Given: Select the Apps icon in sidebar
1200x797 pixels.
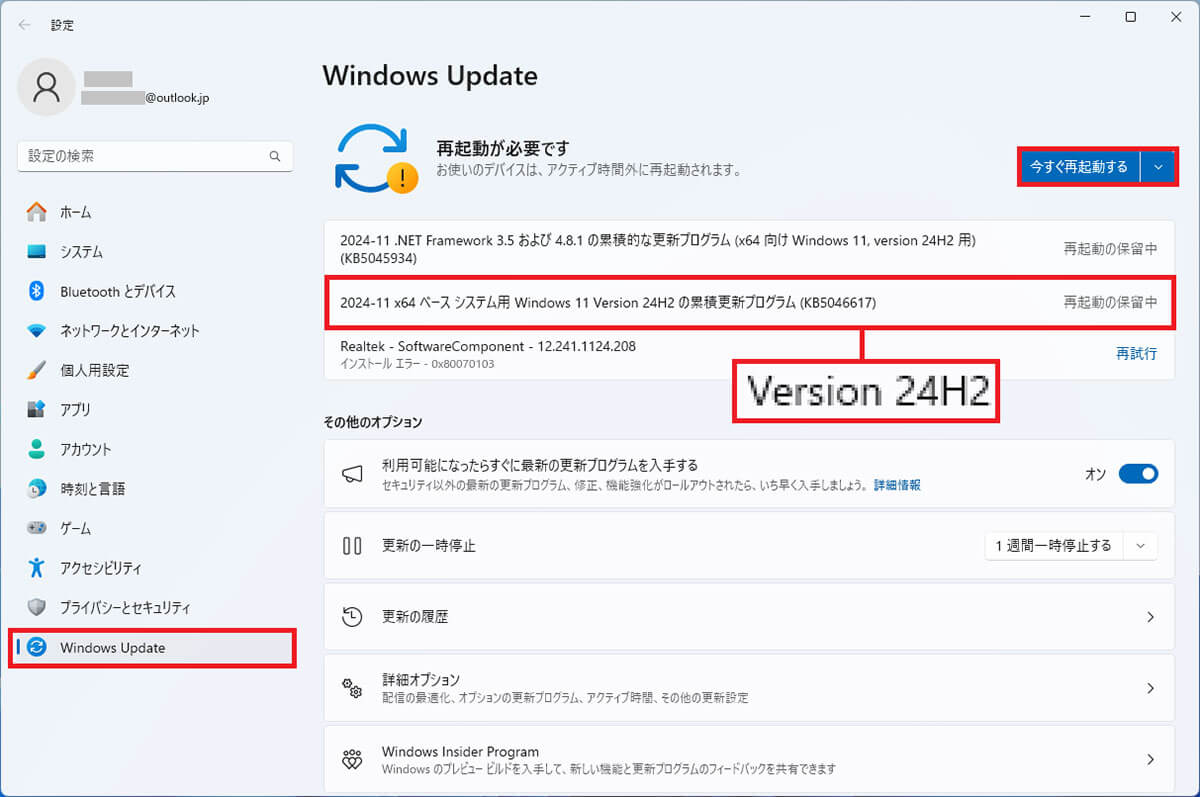Looking at the screenshot, I should 37,409.
